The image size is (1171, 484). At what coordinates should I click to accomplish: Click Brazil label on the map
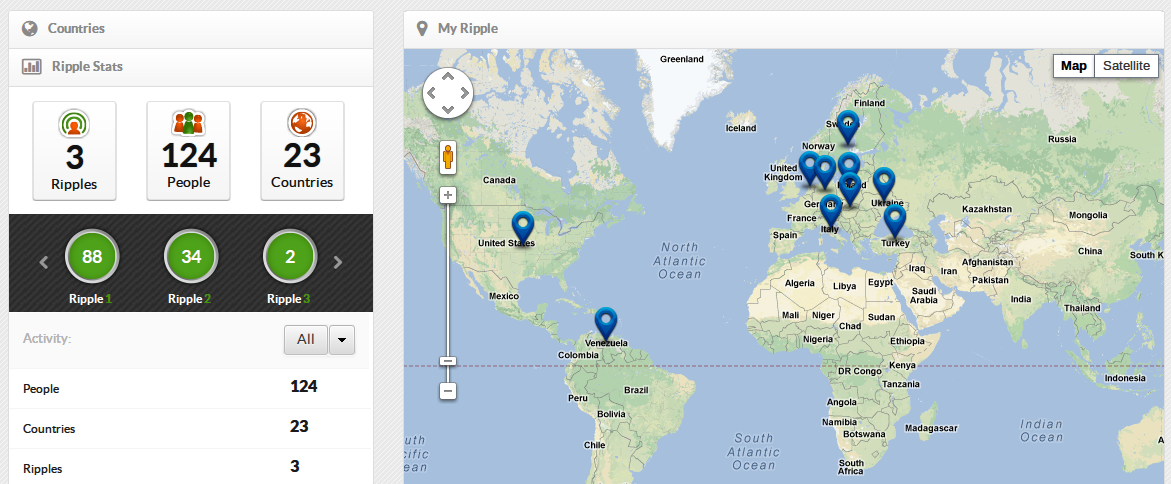click(x=636, y=390)
